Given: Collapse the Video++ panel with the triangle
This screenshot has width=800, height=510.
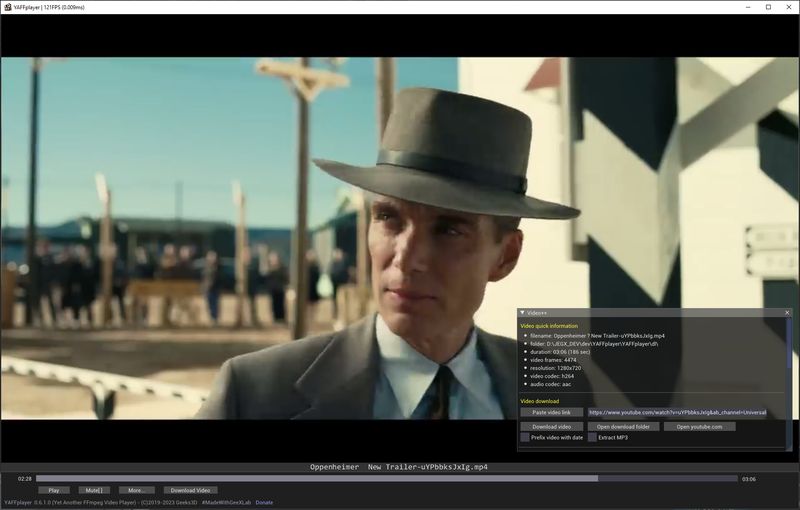Looking at the screenshot, I should 522,312.
